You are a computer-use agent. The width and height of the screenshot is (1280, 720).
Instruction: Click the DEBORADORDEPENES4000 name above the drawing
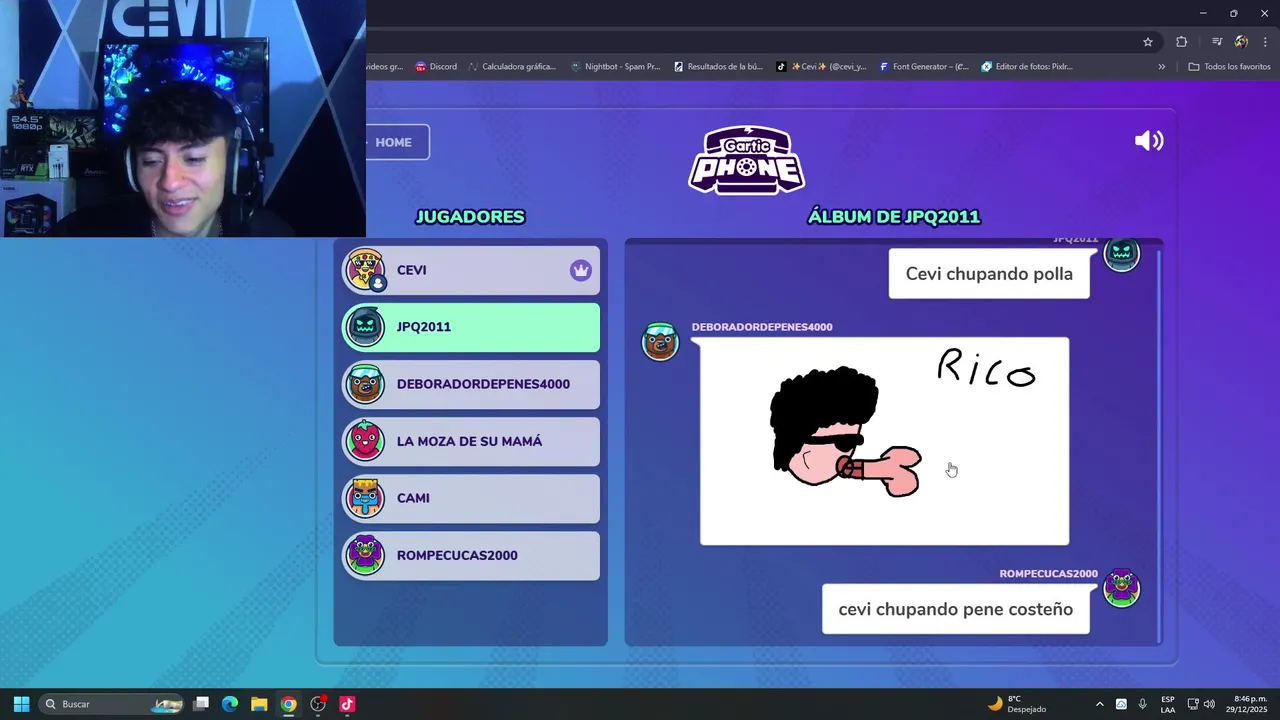[762, 327]
